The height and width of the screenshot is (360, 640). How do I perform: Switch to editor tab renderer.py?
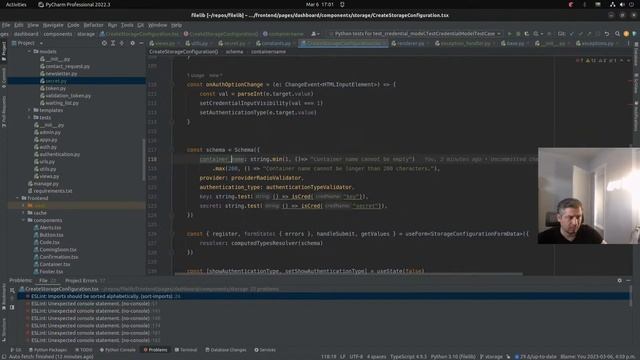tap(410, 43)
